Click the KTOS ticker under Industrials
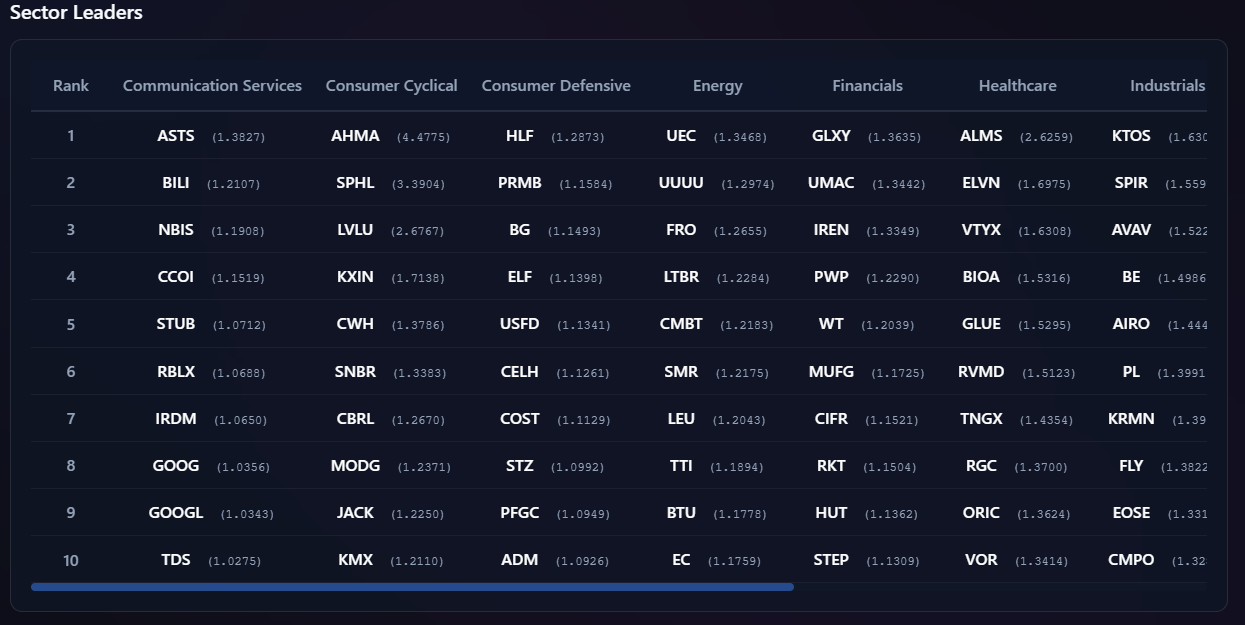Image resolution: width=1245 pixels, height=625 pixels. 1131,136
